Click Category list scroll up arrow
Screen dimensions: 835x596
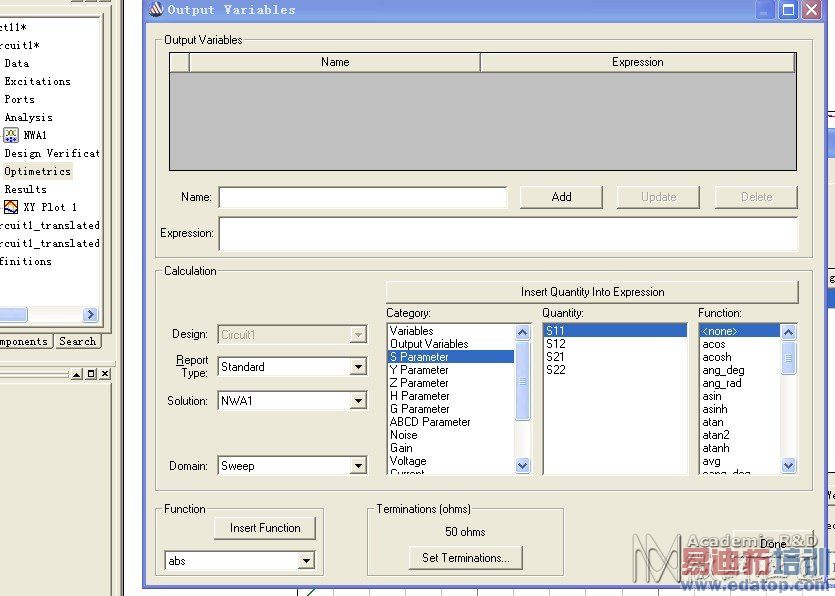(x=522, y=333)
